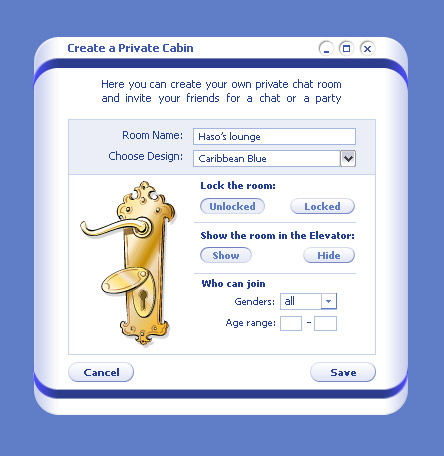
Task: Click the oval swivel keyhole cover
Action: [x=123, y=281]
